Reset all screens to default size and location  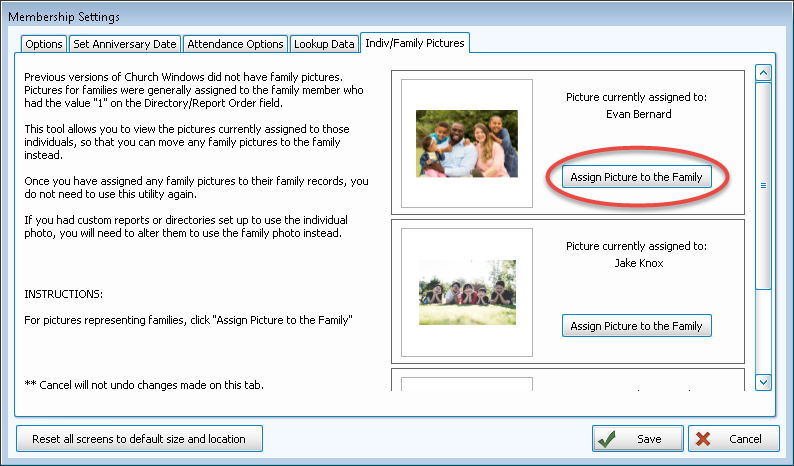tap(139, 439)
